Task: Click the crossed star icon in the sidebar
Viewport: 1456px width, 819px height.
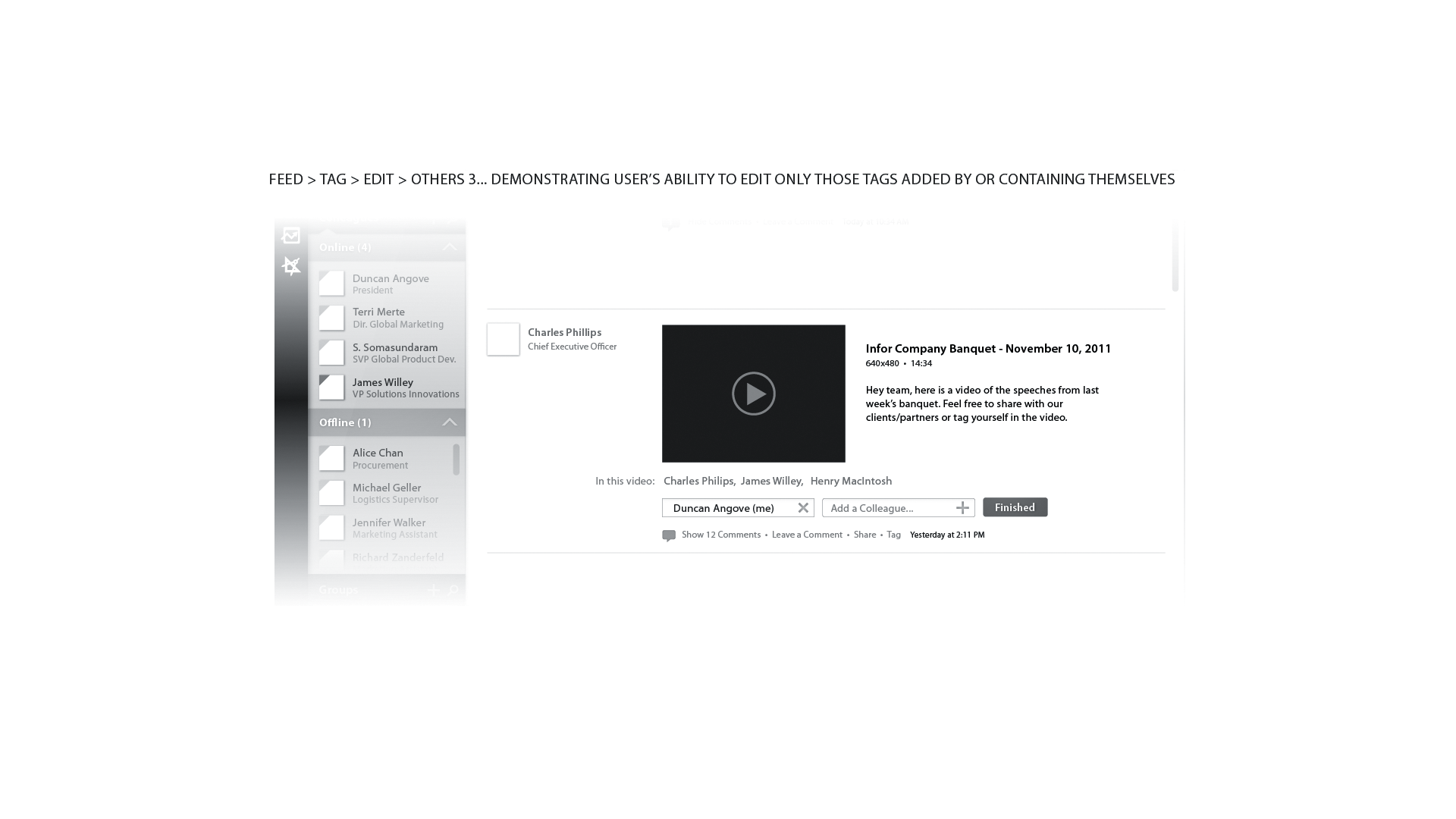Action: click(x=291, y=266)
